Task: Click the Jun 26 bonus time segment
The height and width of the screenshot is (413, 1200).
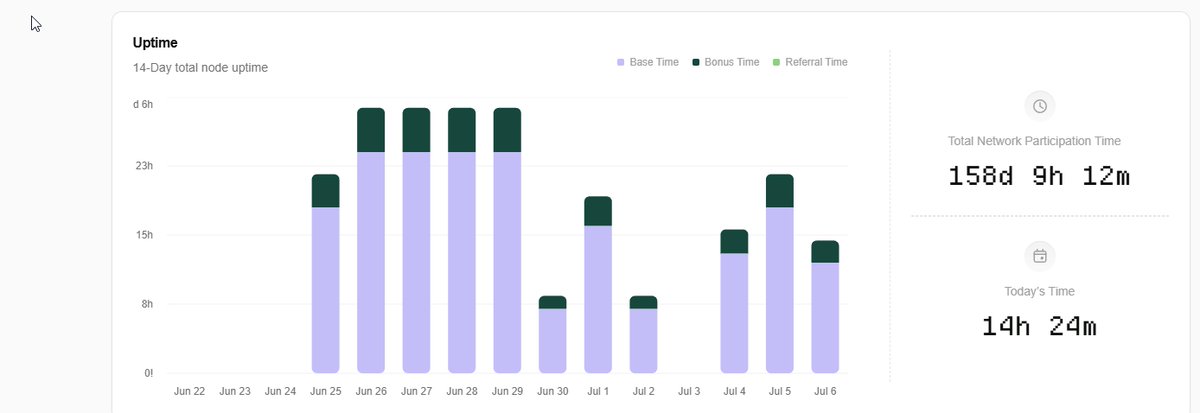Action: point(371,130)
